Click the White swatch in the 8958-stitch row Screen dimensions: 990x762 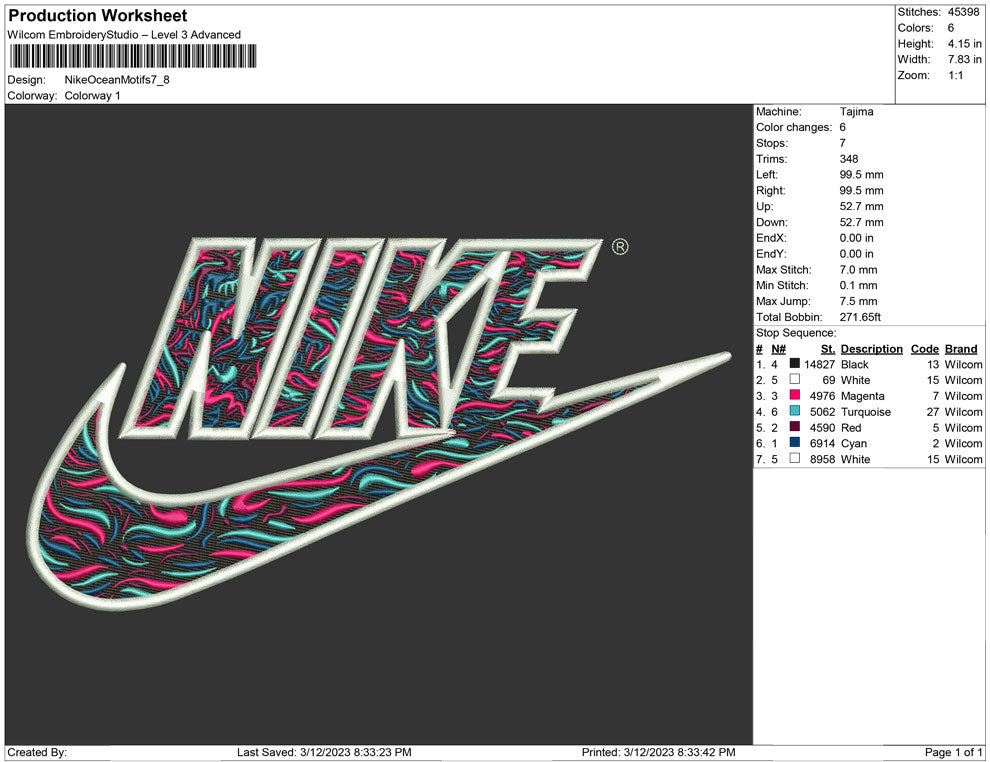pos(795,458)
